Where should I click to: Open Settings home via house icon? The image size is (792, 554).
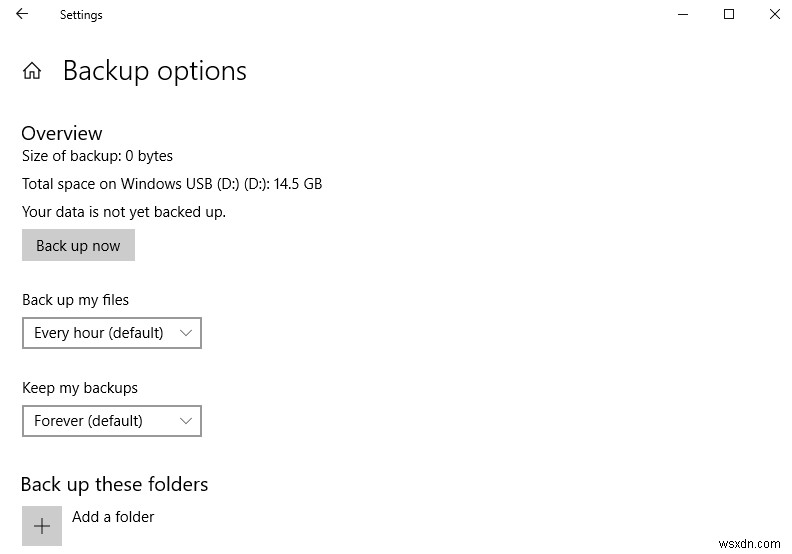32,71
